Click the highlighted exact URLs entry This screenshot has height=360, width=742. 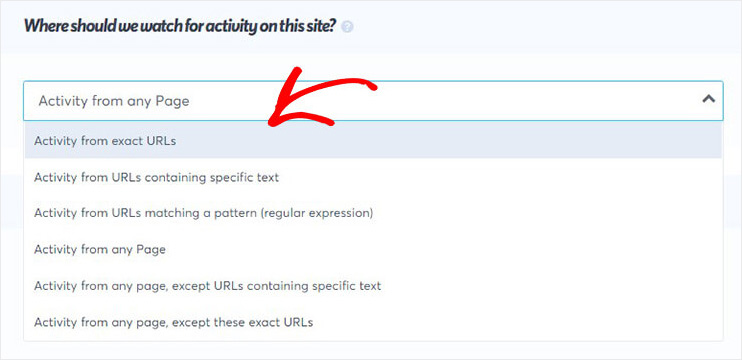(x=373, y=141)
